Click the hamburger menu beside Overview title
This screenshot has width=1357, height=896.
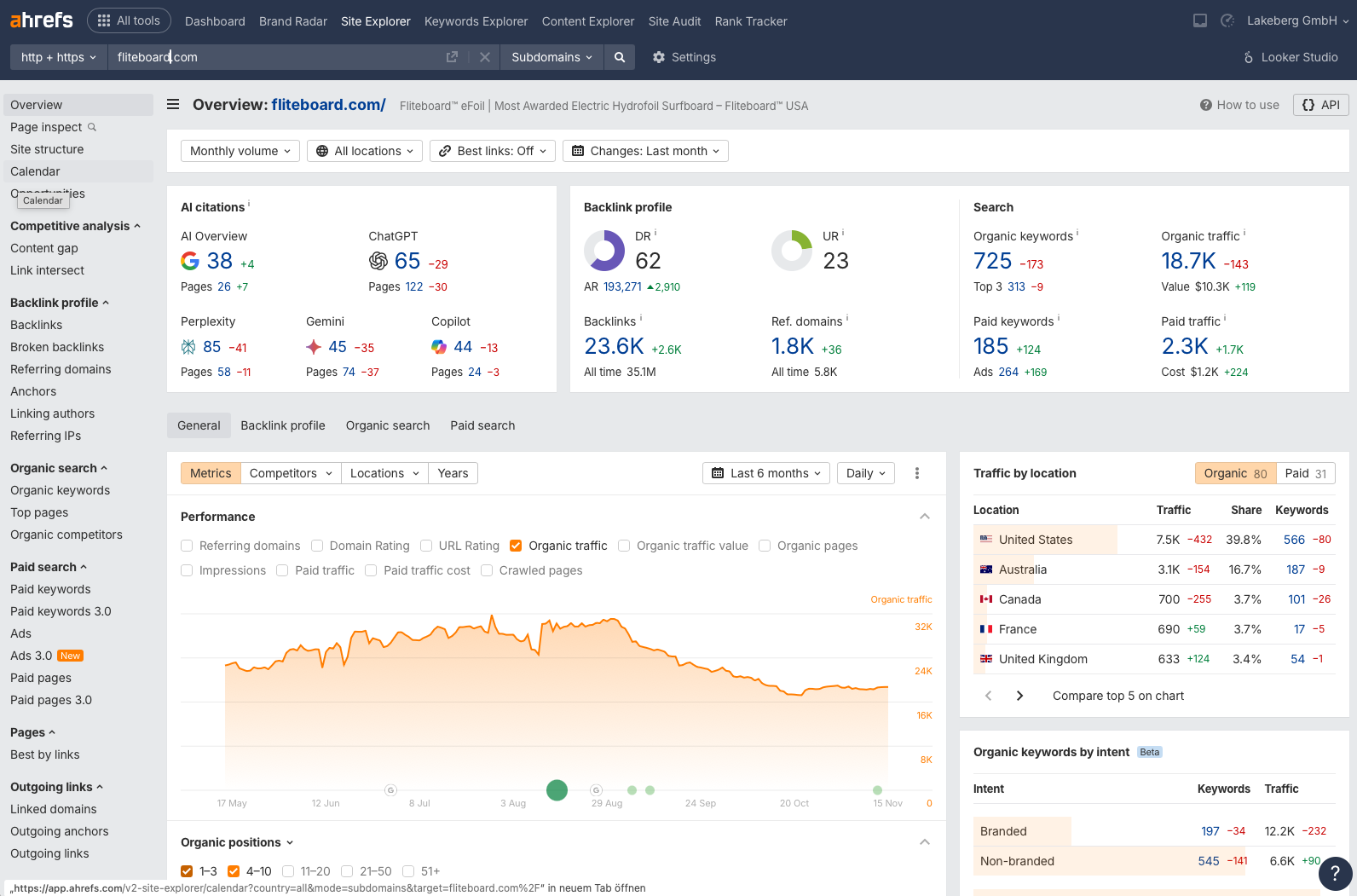point(173,105)
